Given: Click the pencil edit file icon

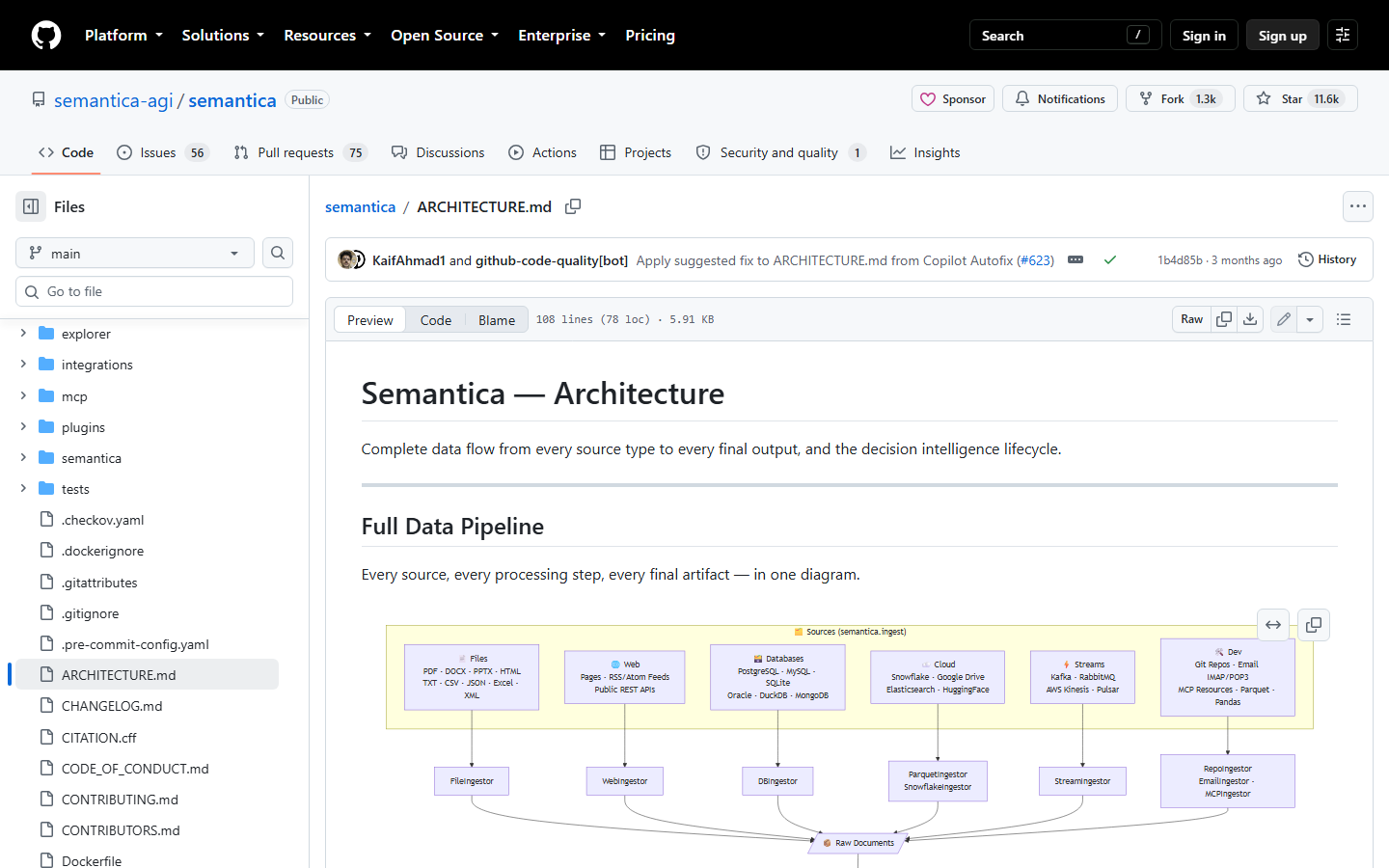Looking at the screenshot, I should (x=1284, y=319).
